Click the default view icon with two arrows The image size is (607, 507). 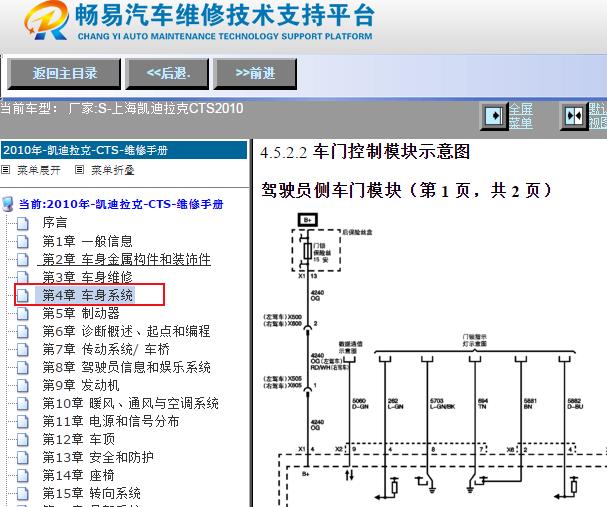click(574, 115)
